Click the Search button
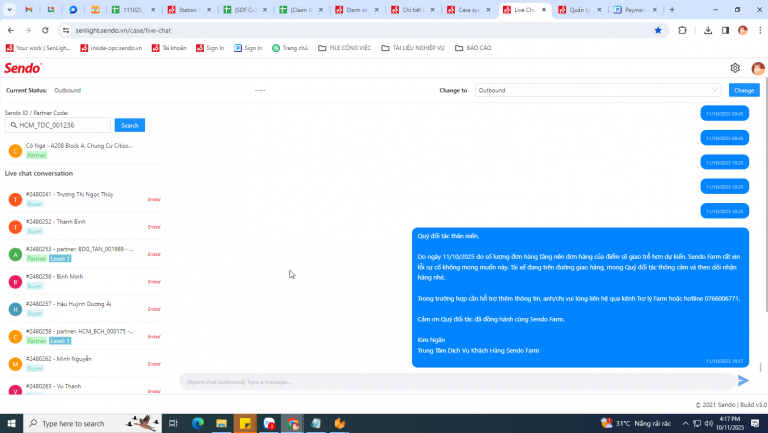 (x=129, y=125)
